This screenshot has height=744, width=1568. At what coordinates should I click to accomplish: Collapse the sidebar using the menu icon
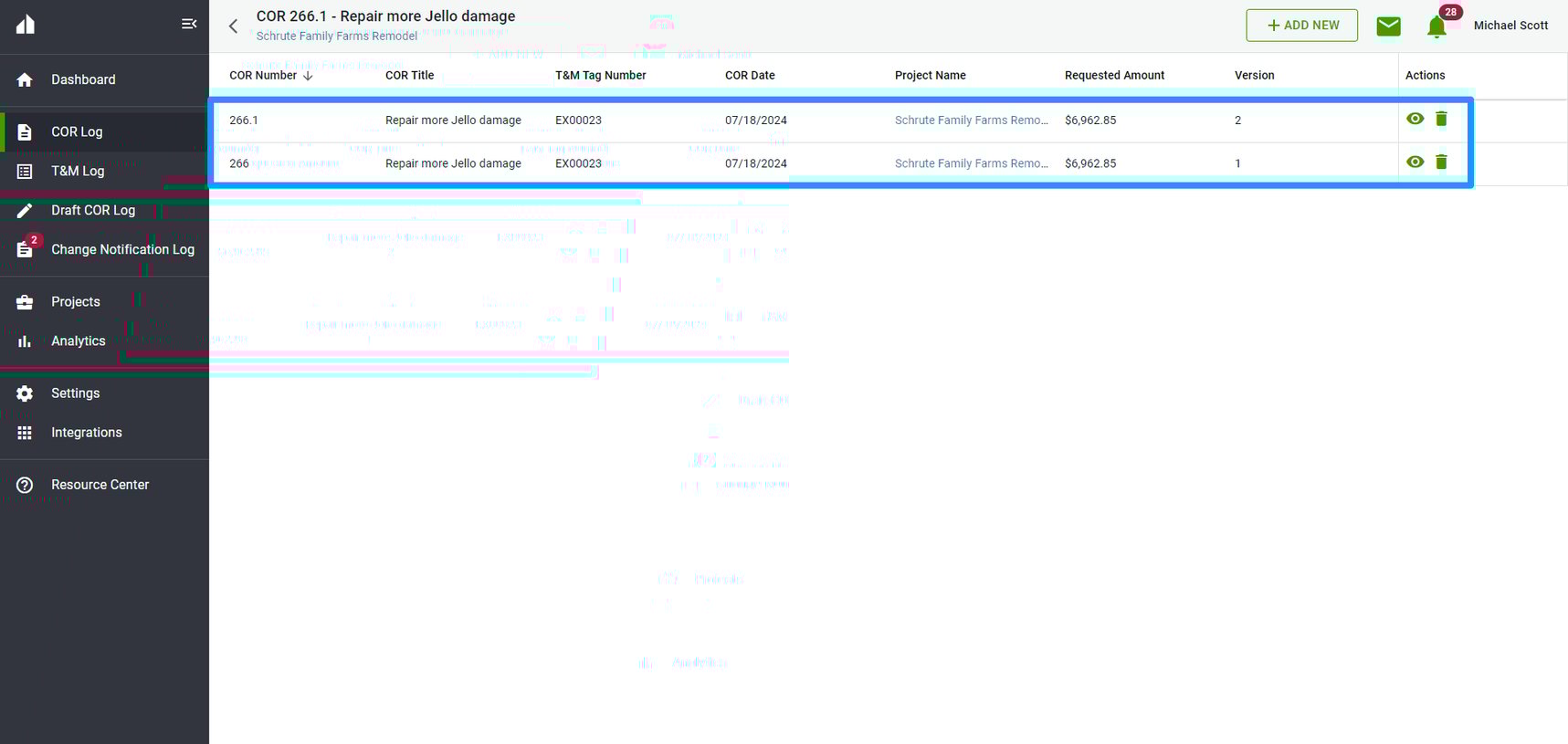tap(189, 24)
